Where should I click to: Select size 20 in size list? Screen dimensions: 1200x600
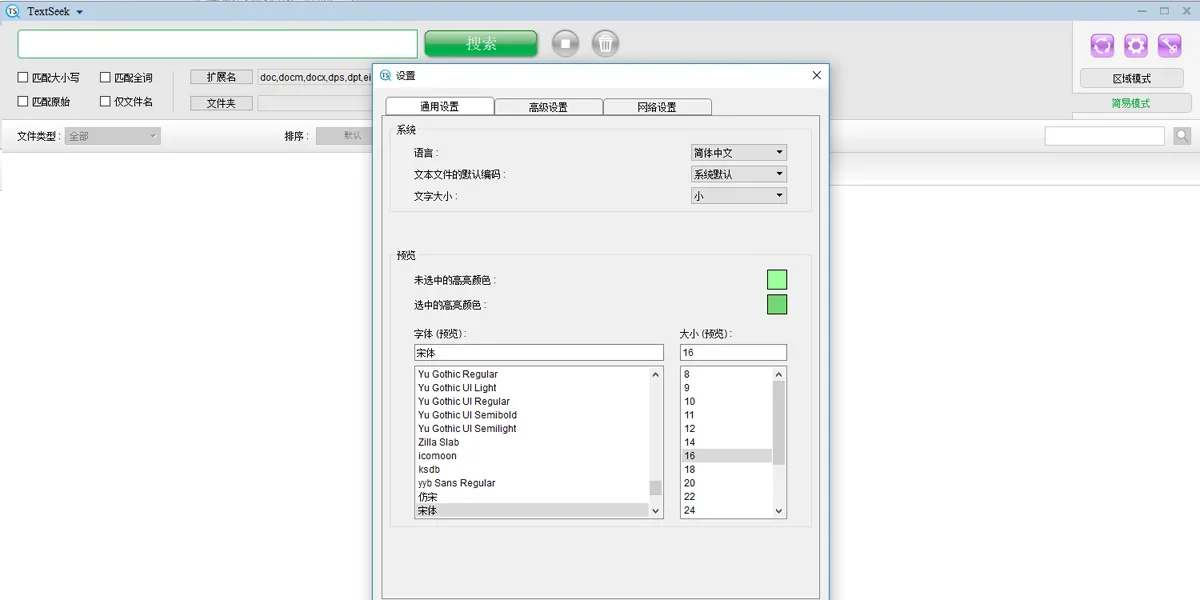pyautogui.click(x=727, y=483)
